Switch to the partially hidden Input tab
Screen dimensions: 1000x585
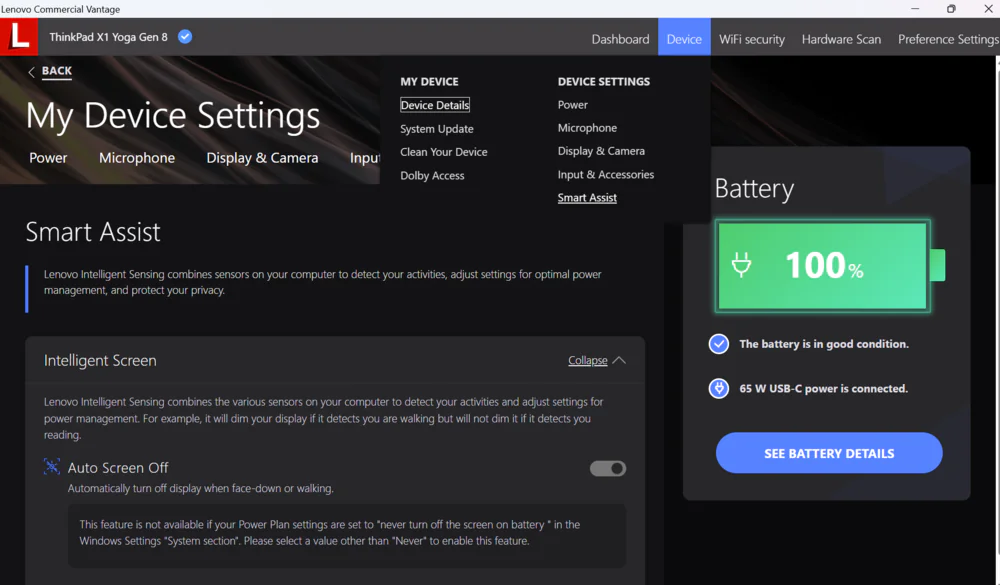coord(365,158)
